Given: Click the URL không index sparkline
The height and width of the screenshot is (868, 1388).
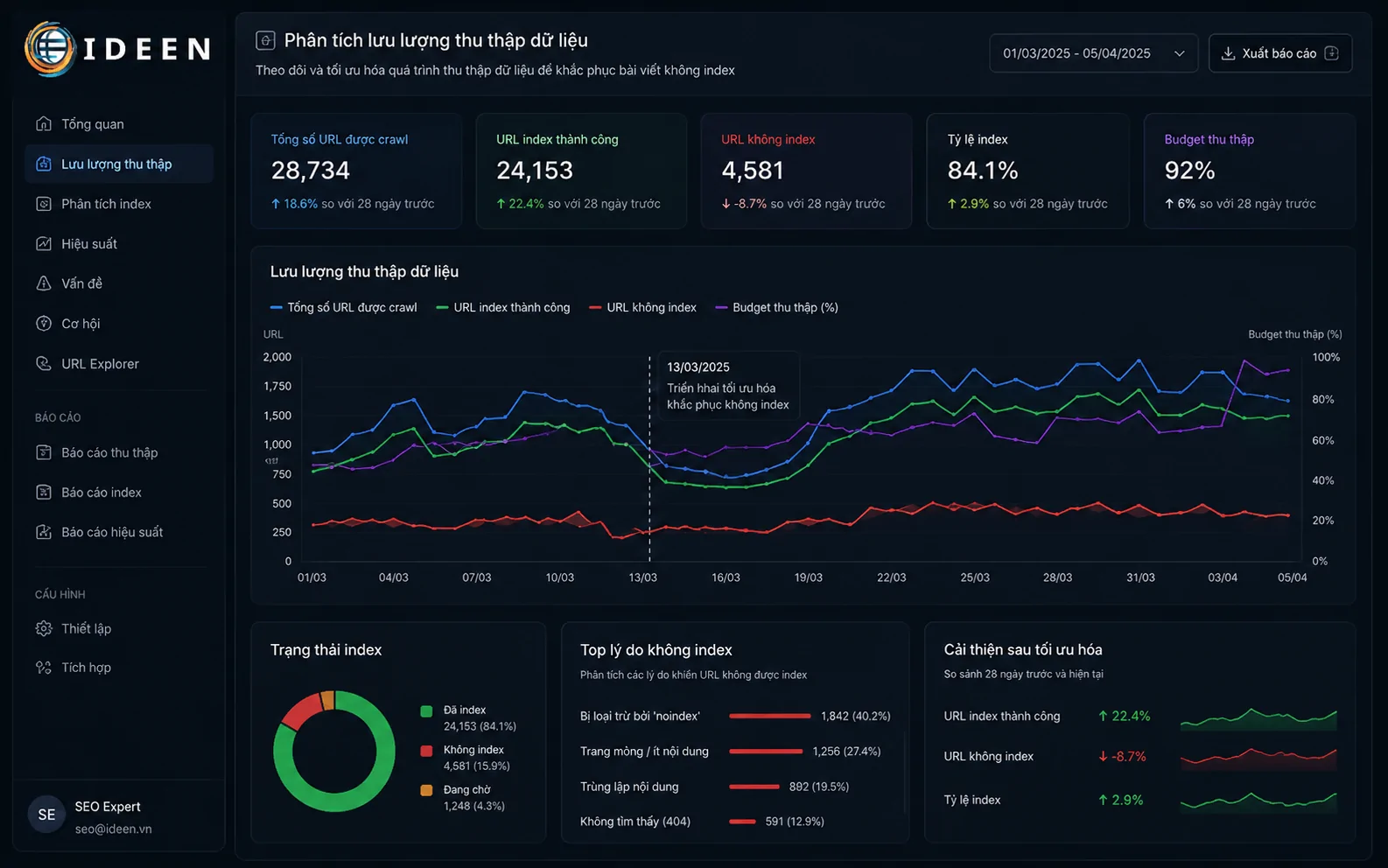Looking at the screenshot, I should point(1258,759).
